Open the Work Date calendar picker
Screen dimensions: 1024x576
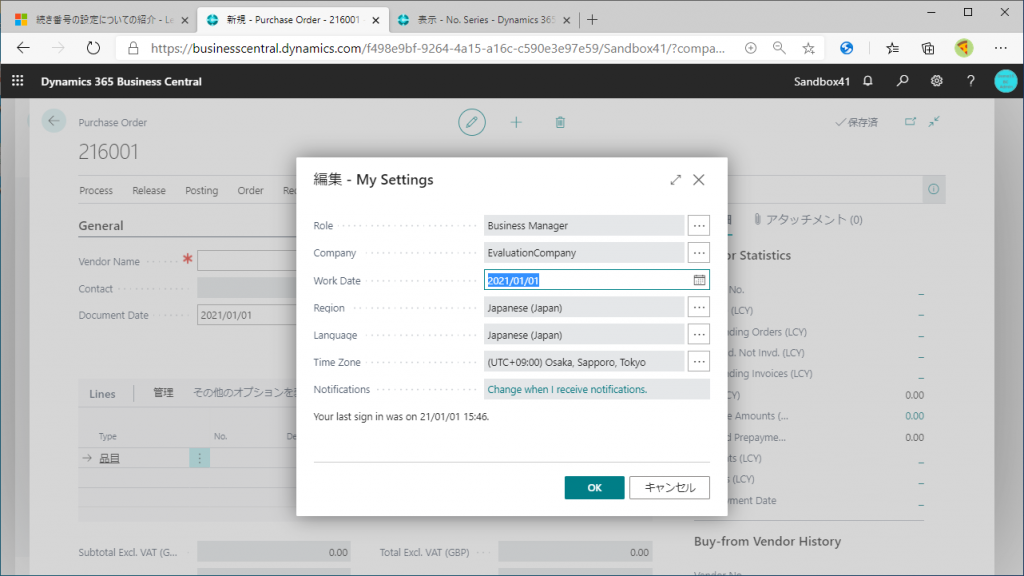(699, 280)
